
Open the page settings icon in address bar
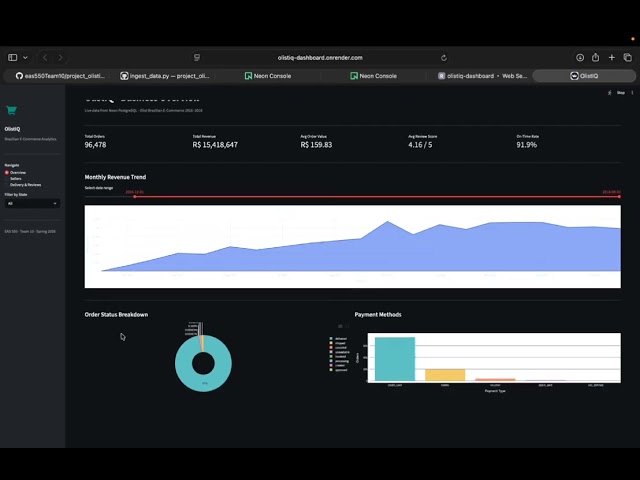(x=197, y=58)
